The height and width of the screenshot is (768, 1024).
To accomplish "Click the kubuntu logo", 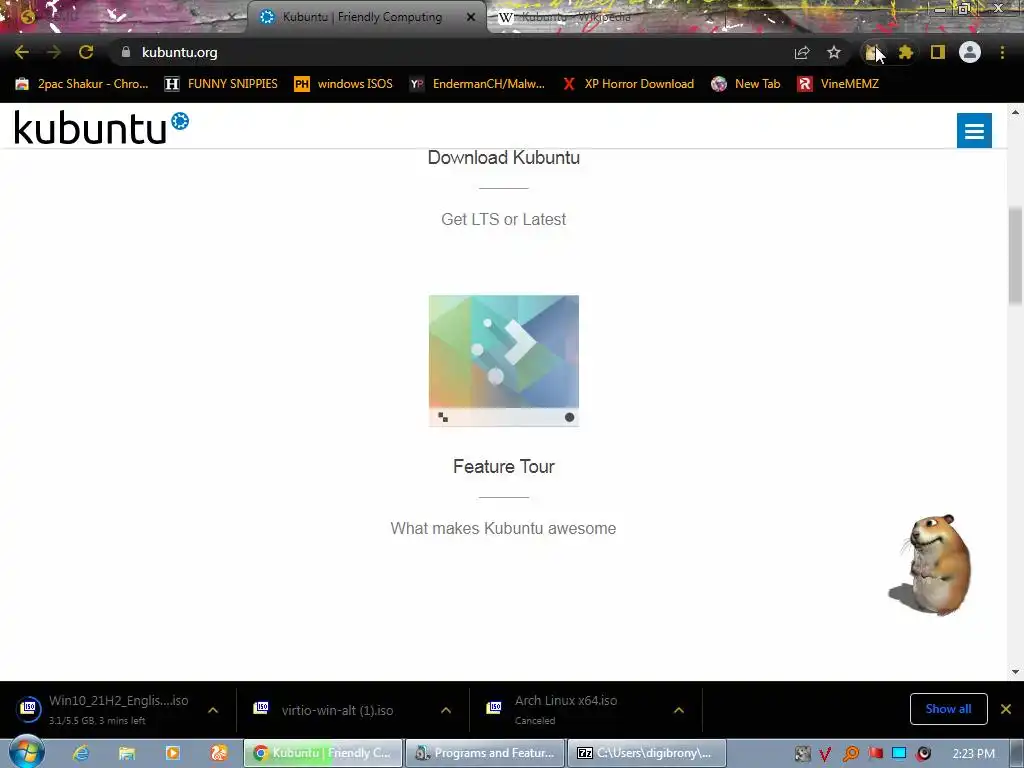I will 101,127.
